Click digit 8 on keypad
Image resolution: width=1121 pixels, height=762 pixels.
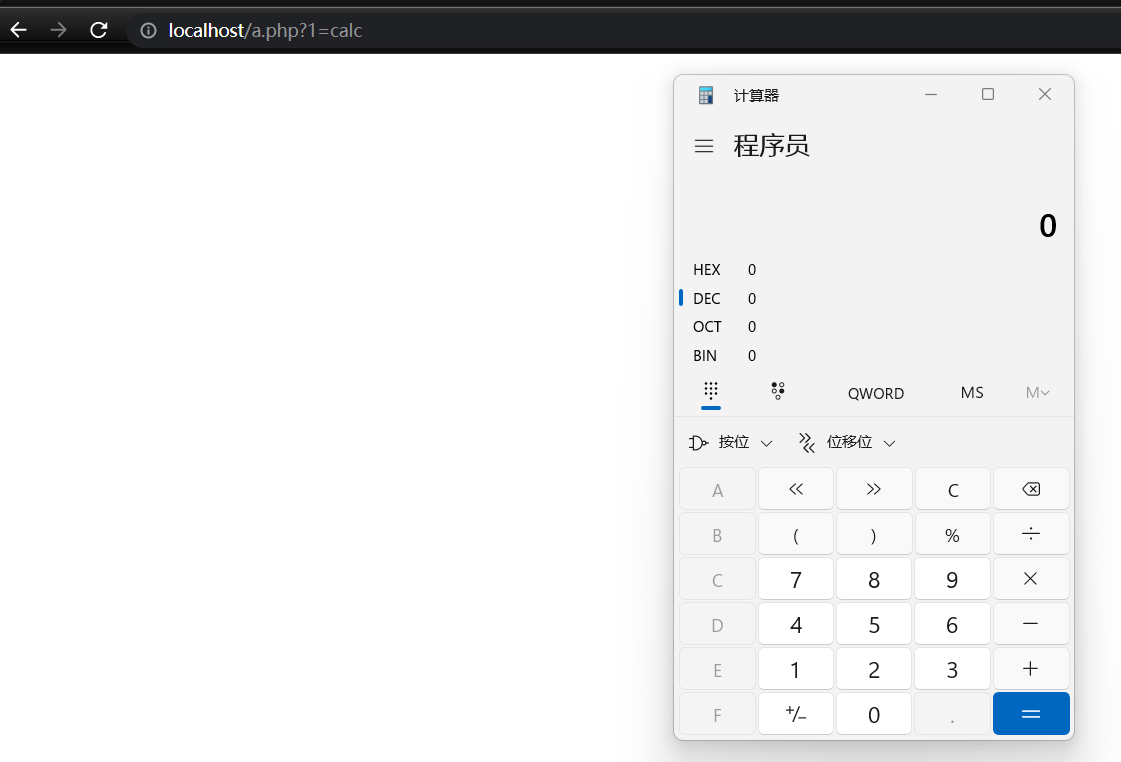pos(874,579)
